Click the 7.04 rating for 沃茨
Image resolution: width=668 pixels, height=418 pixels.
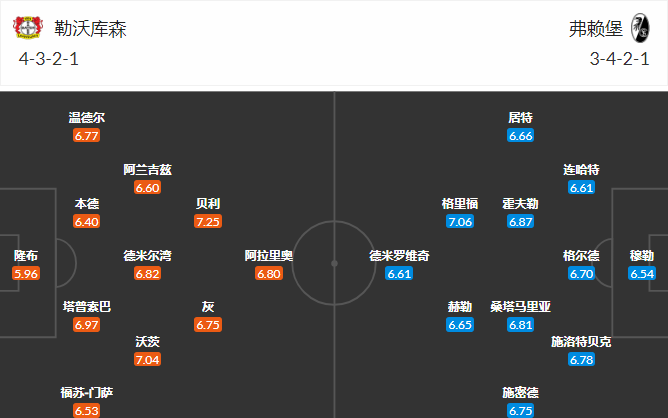click(x=147, y=359)
